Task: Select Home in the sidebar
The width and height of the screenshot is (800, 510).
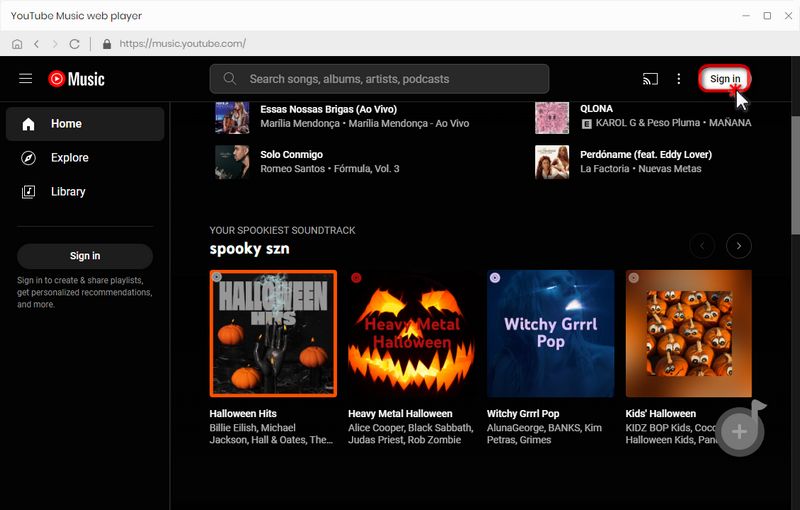Action: coord(85,123)
